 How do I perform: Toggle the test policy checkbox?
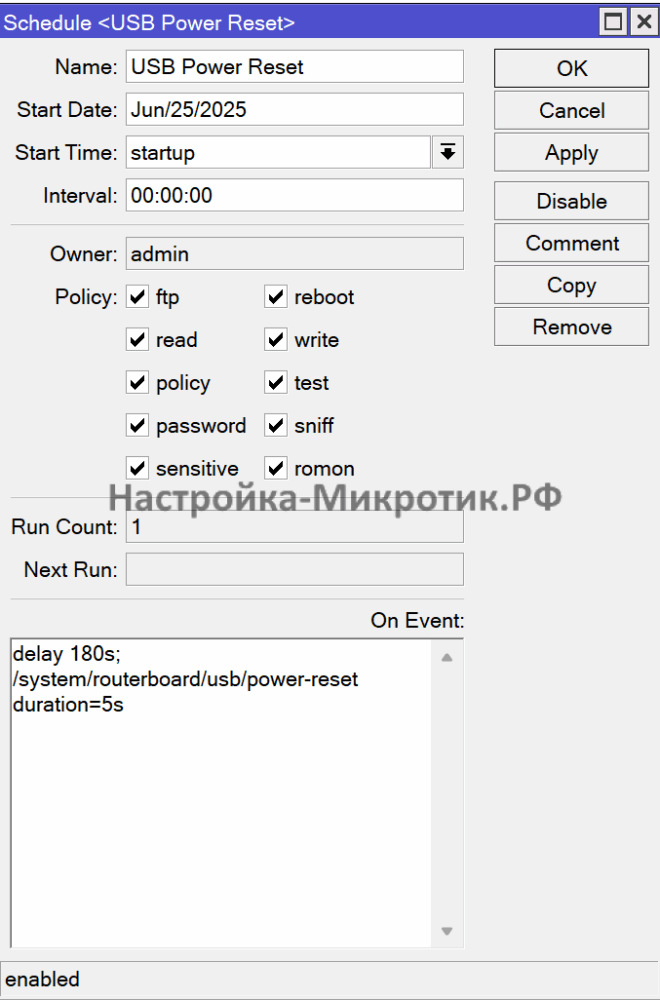click(276, 383)
